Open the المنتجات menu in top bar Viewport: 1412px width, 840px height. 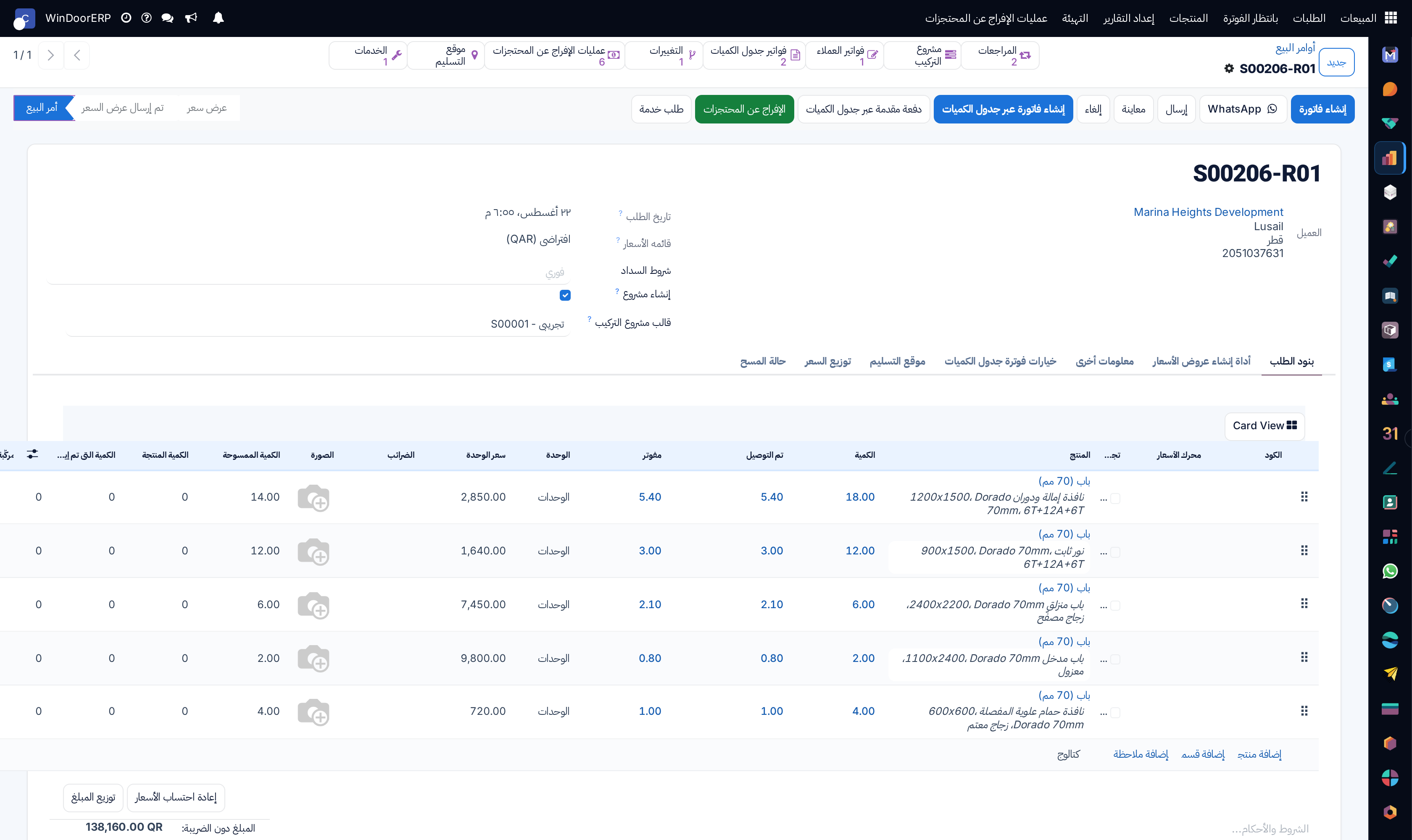coord(1188,18)
